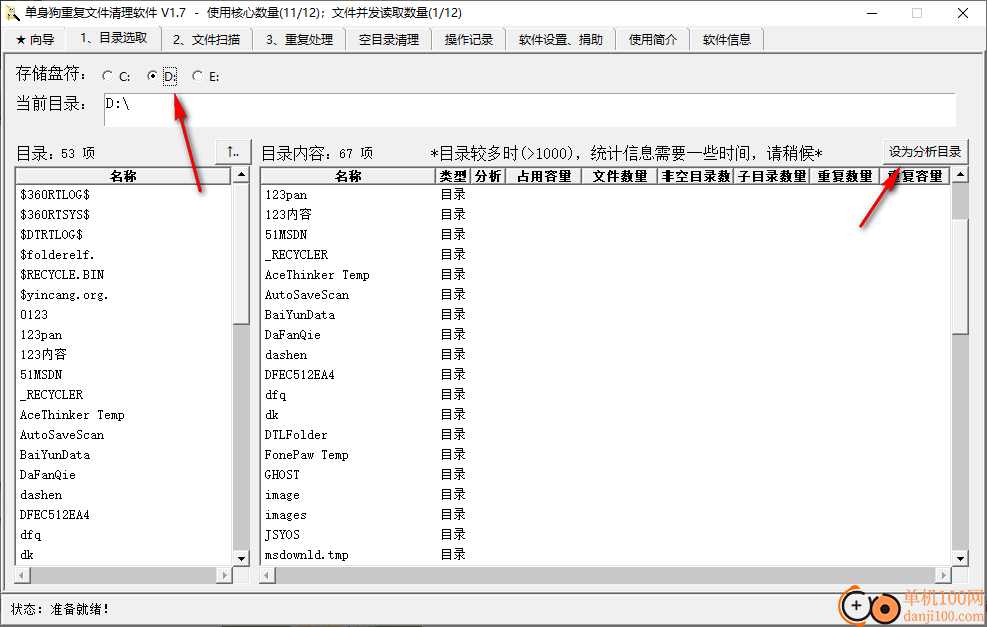Open the ★ 向导 tab
The height and width of the screenshot is (627, 987).
point(35,40)
